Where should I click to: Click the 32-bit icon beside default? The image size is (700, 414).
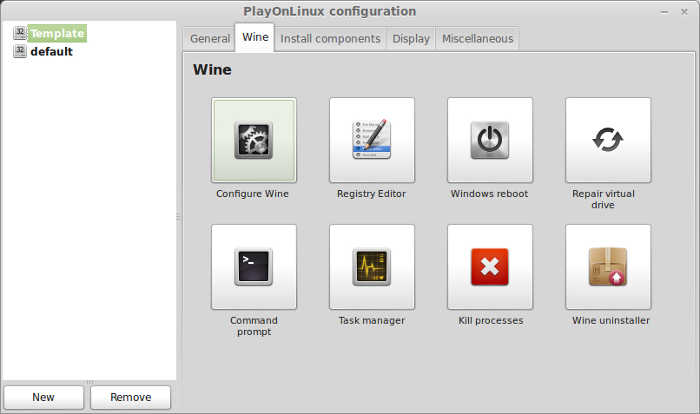[20, 51]
